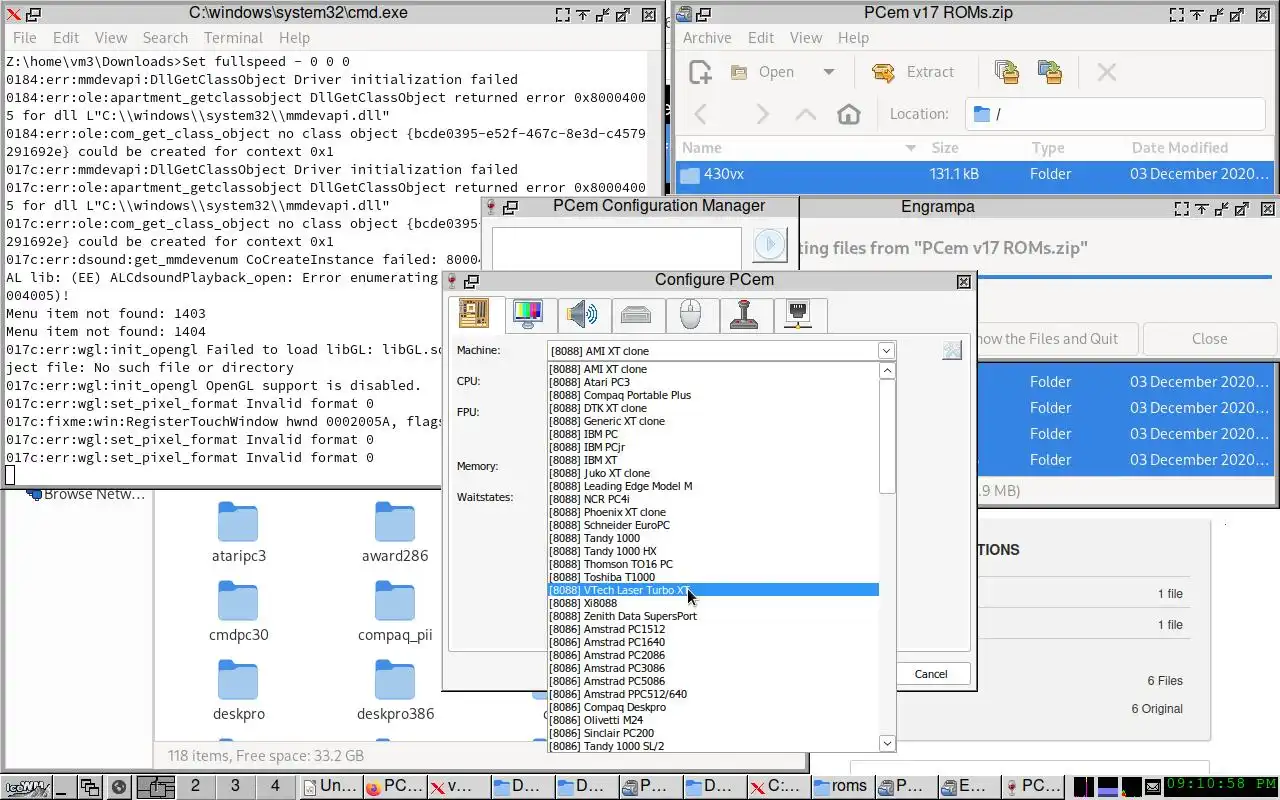Select [8088] Zenith Data SupersPort
The image size is (1280, 800).
click(713, 616)
